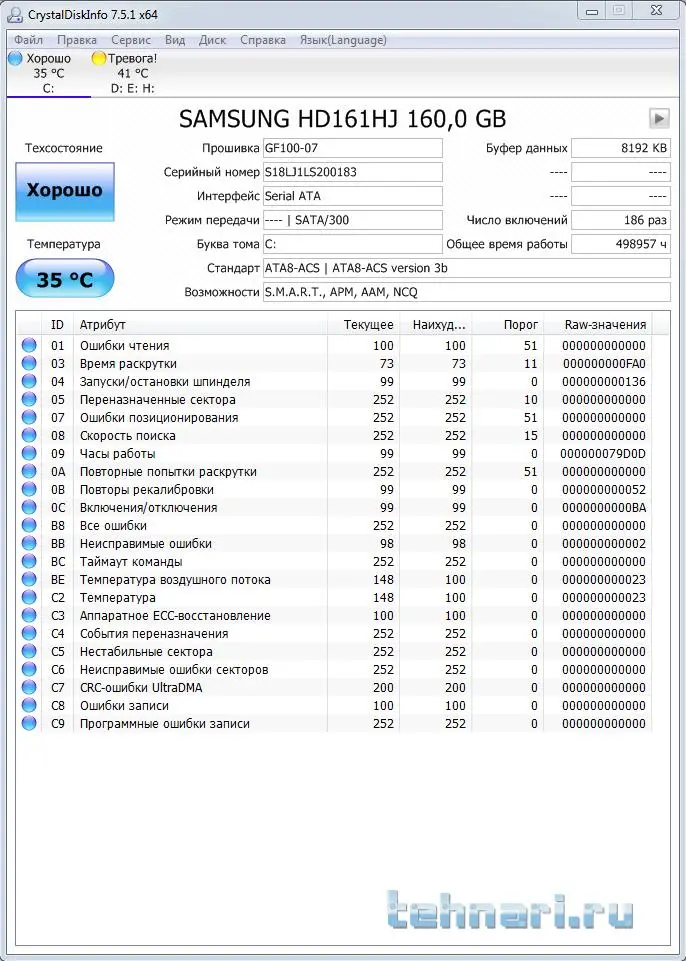Click the Буква тома field C:
The width and height of the screenshot is (686, 961).
tap(353, 244)
